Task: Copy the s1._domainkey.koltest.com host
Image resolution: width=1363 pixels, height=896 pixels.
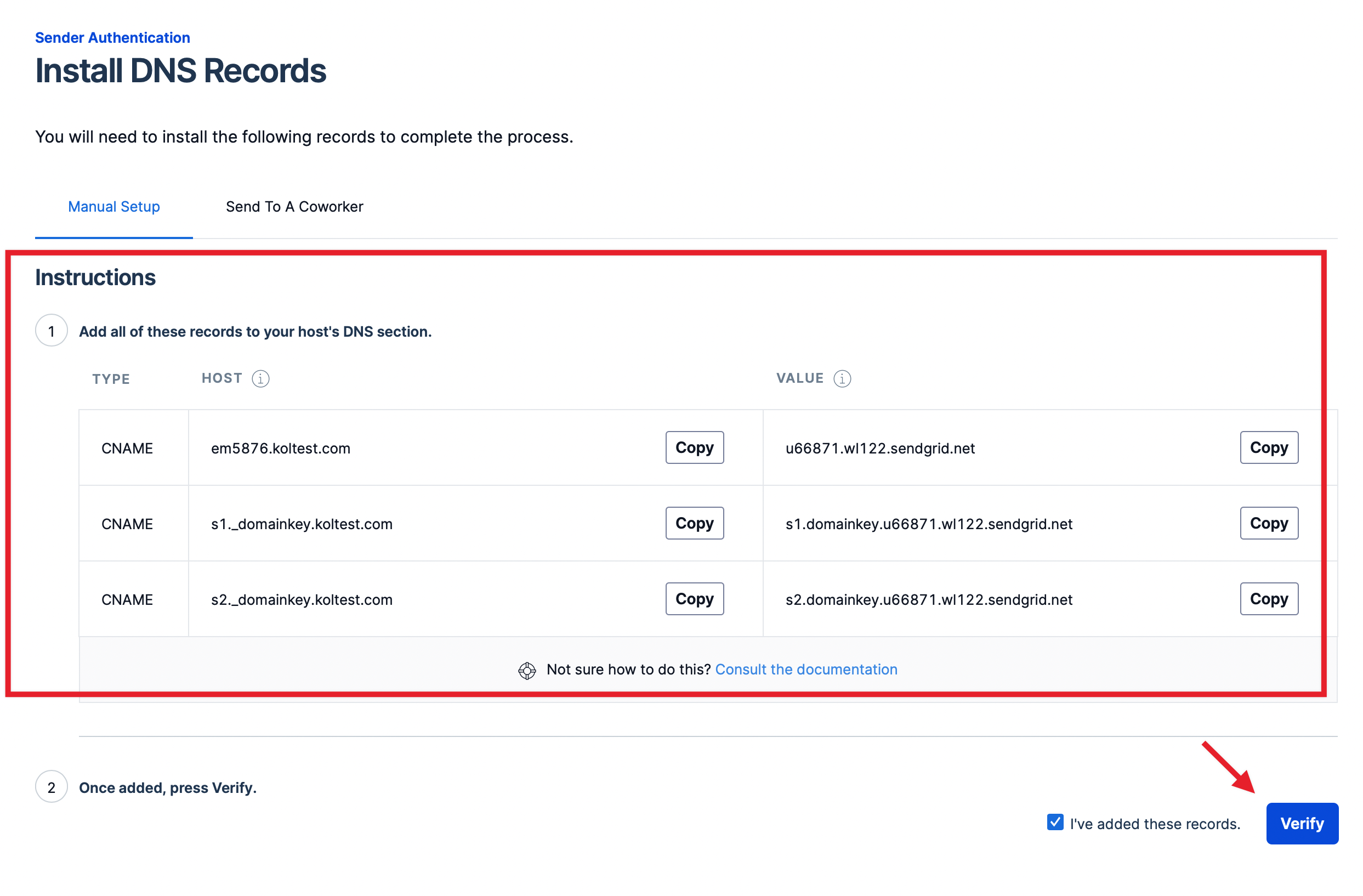Action: [694, 523]
